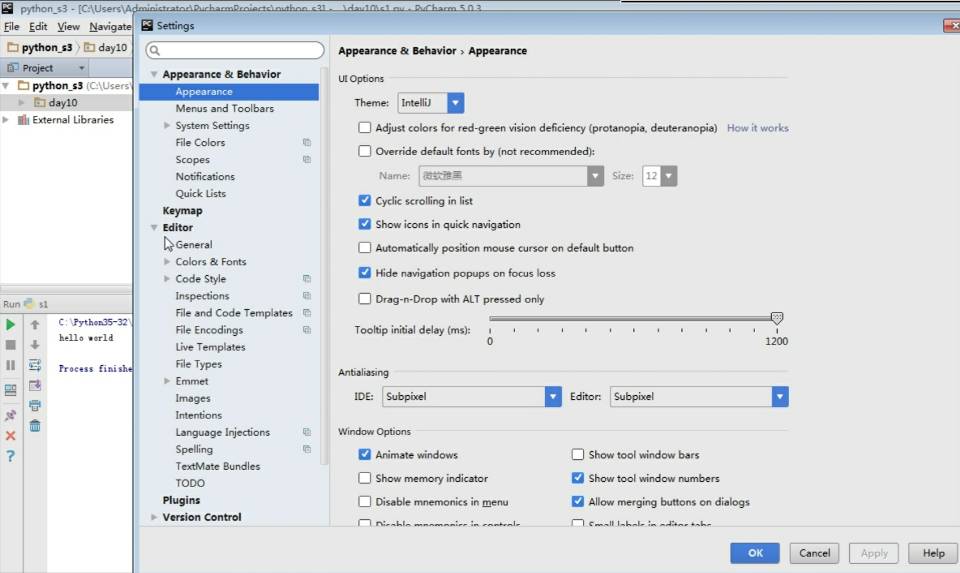Pin the Run tab with the pin icon
Viewport: 960px width, 573px height.
click(x=10, y=415)
